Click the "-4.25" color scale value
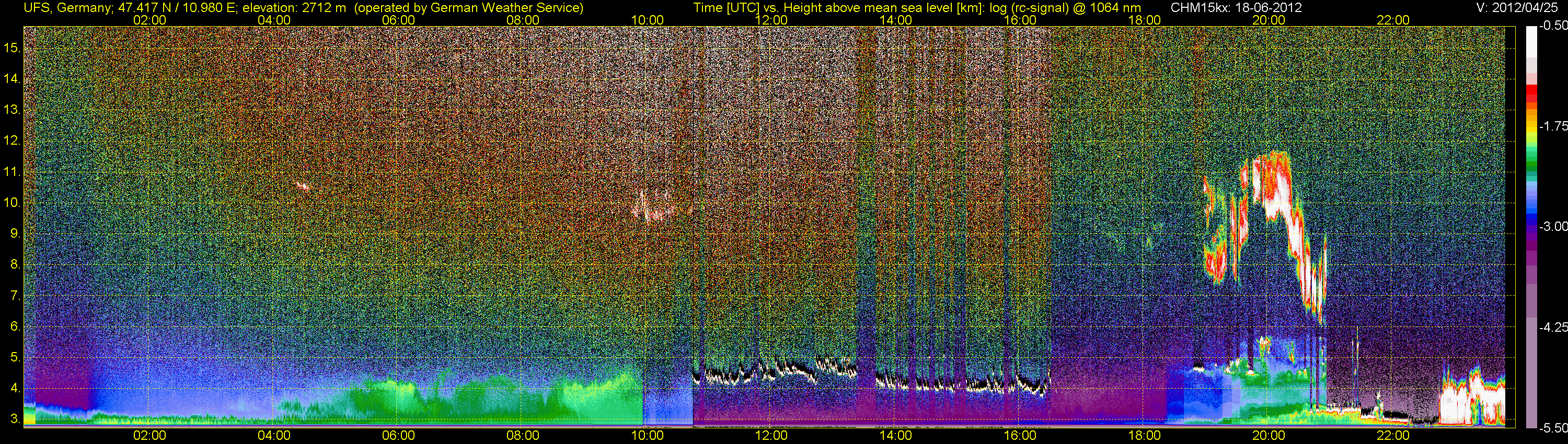The height and width of the screenshot is (444, 1568). 1553,327
